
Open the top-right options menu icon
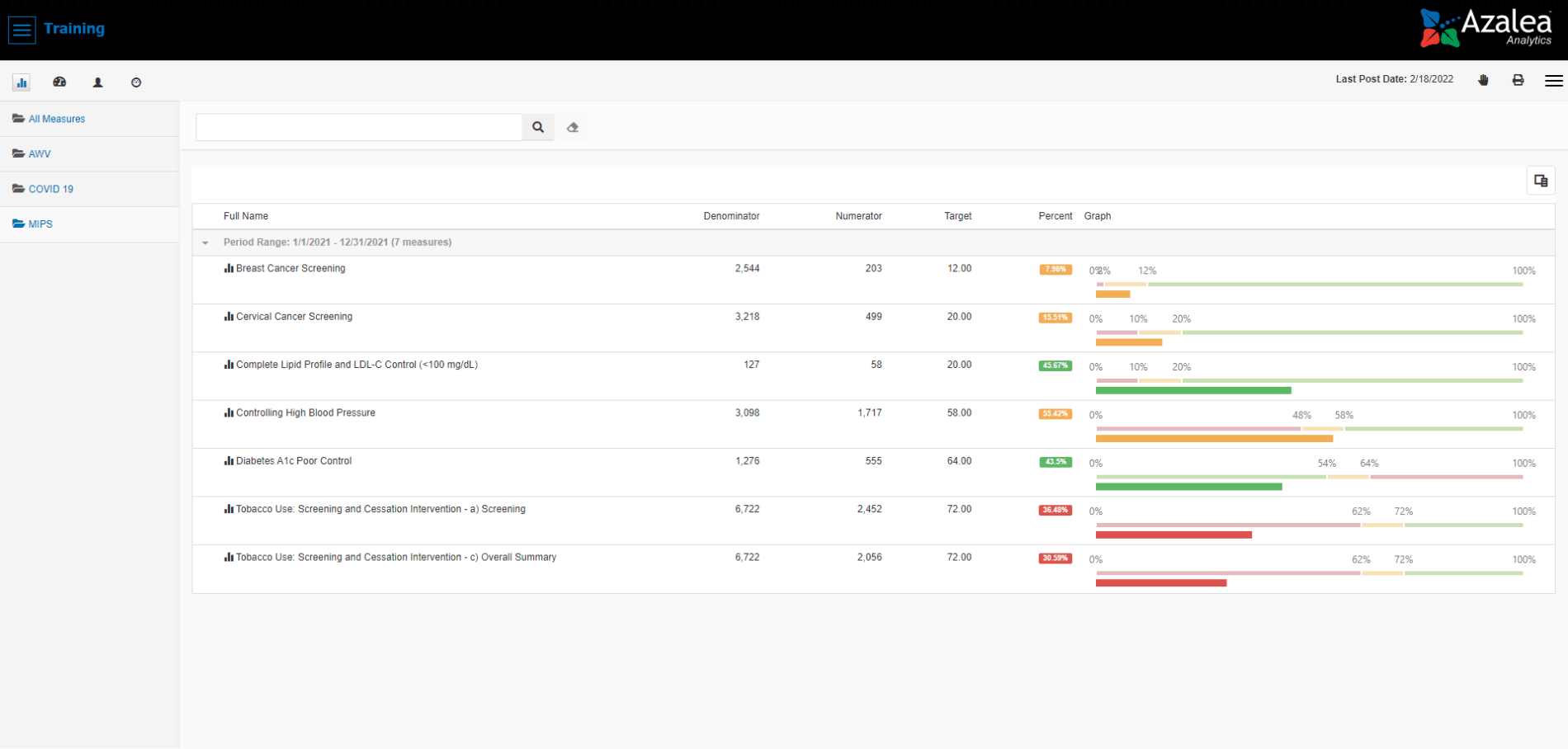[1553, 80]
